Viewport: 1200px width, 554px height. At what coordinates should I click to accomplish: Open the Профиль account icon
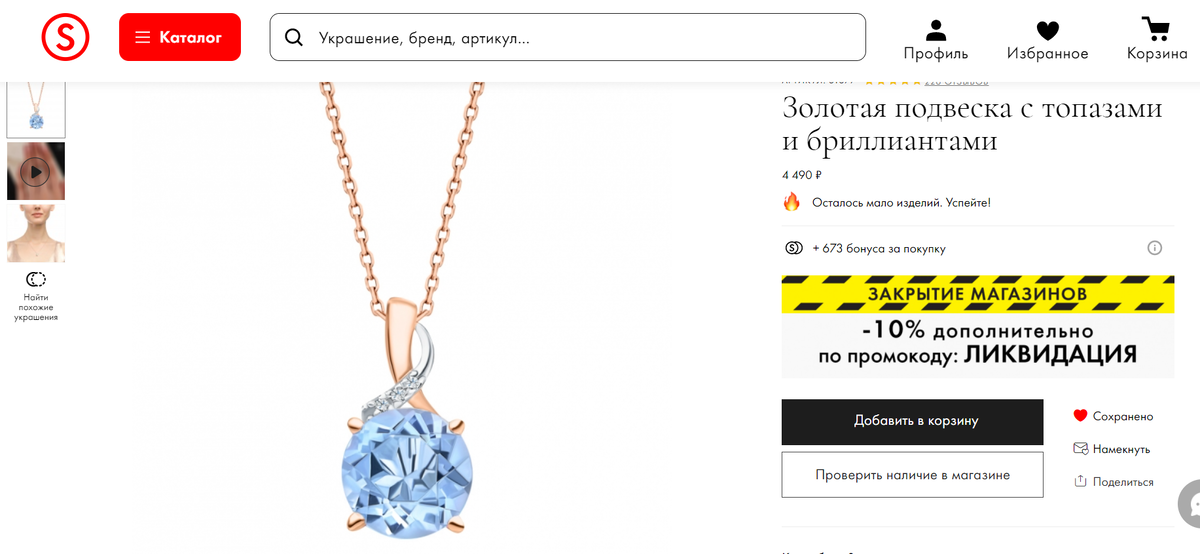tap(936, 31)
